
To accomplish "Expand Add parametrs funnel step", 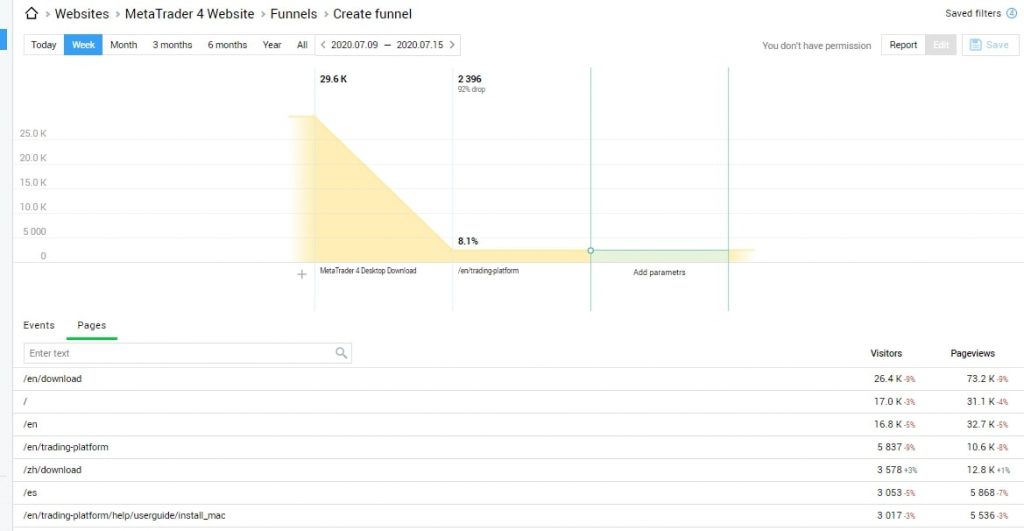I will point(659,272).
